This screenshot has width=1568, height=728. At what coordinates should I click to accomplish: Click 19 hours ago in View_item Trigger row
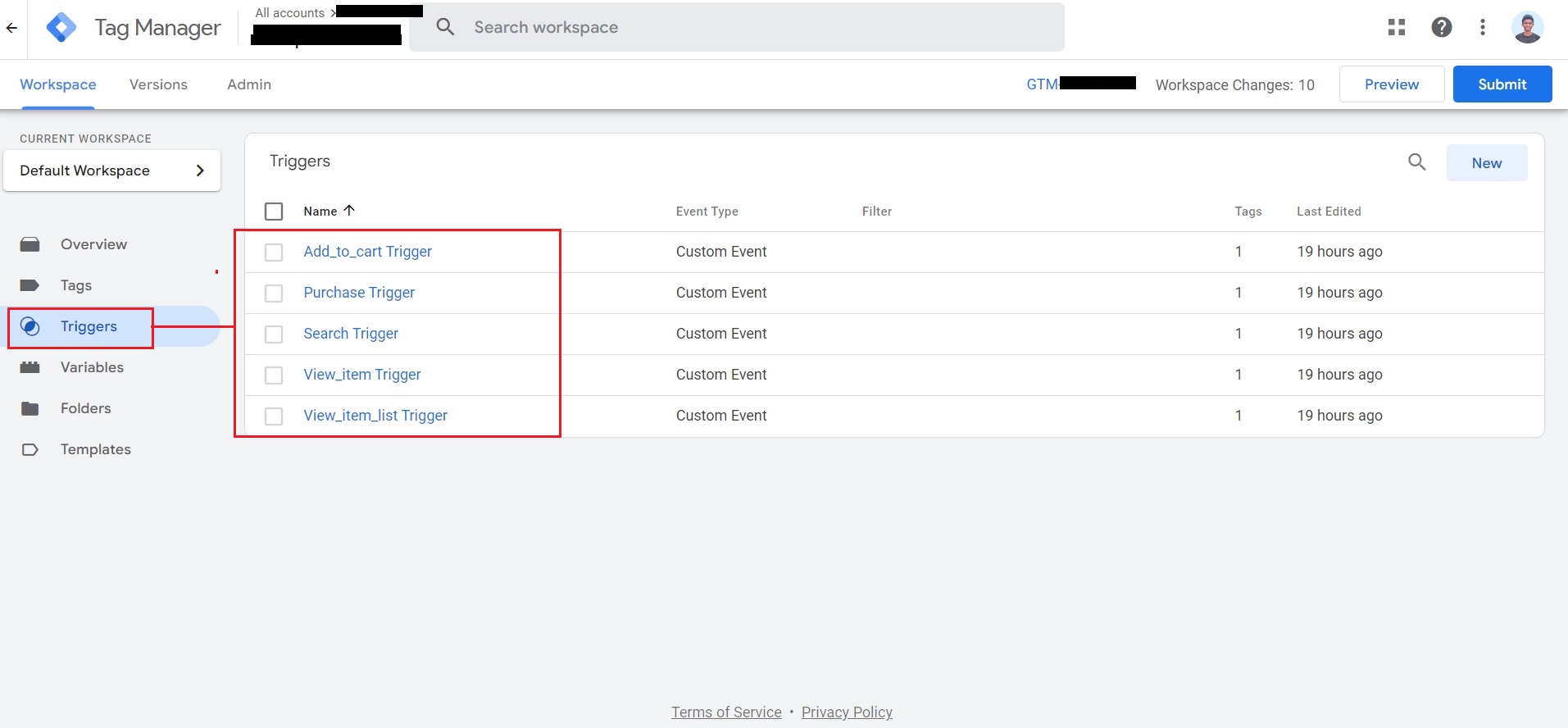point(1339,375)
